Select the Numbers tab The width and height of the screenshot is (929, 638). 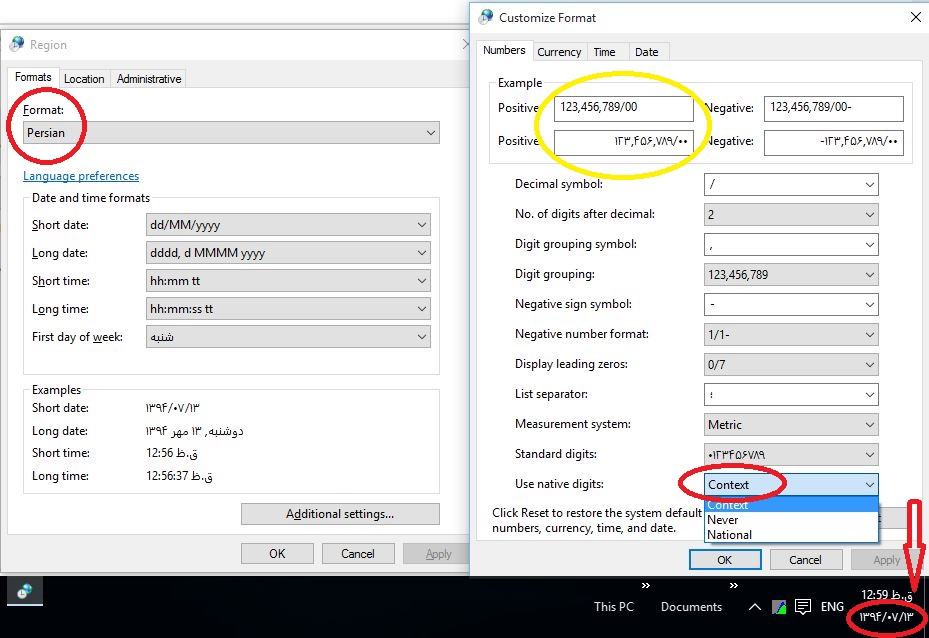point(504,50)
